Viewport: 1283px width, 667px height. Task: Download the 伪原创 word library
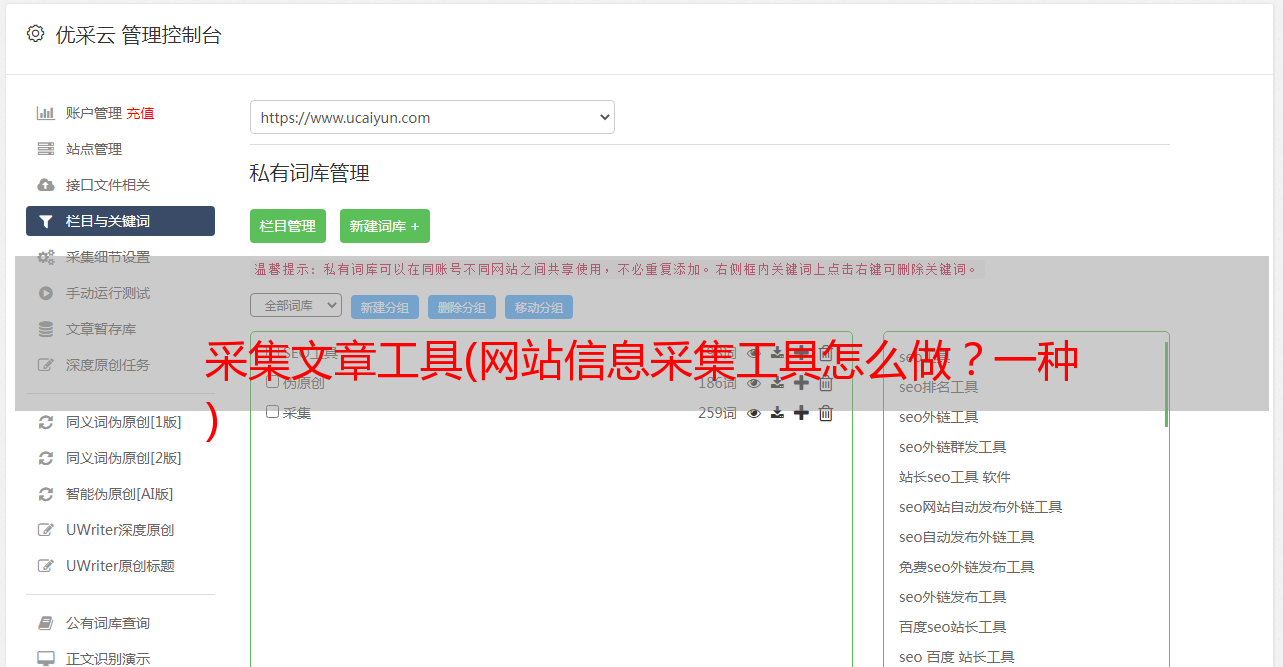[x=777, y=383]
